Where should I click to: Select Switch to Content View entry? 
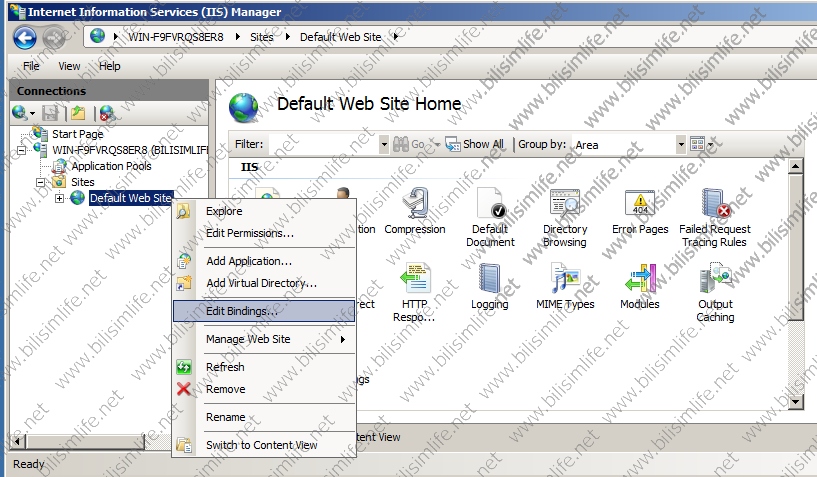(264, 445)
